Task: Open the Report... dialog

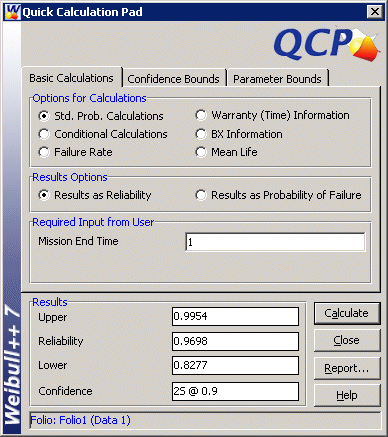Action: point(347,368)
